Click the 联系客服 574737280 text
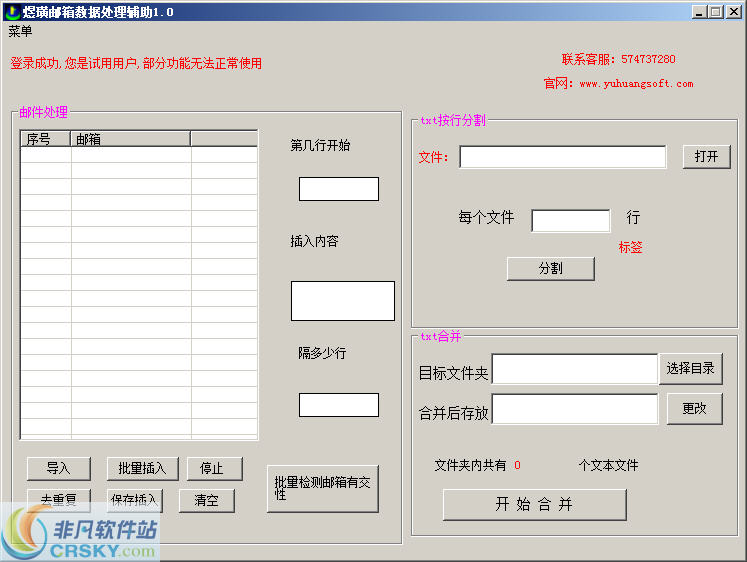 tap(618, 59)
